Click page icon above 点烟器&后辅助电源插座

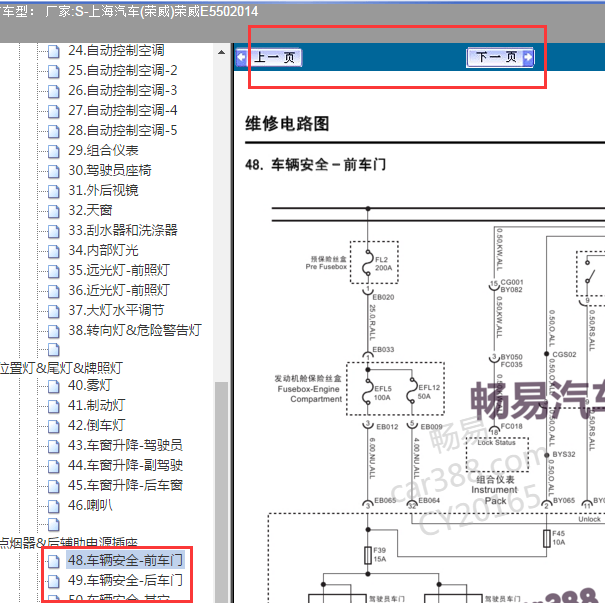click(x=54, y=525)
